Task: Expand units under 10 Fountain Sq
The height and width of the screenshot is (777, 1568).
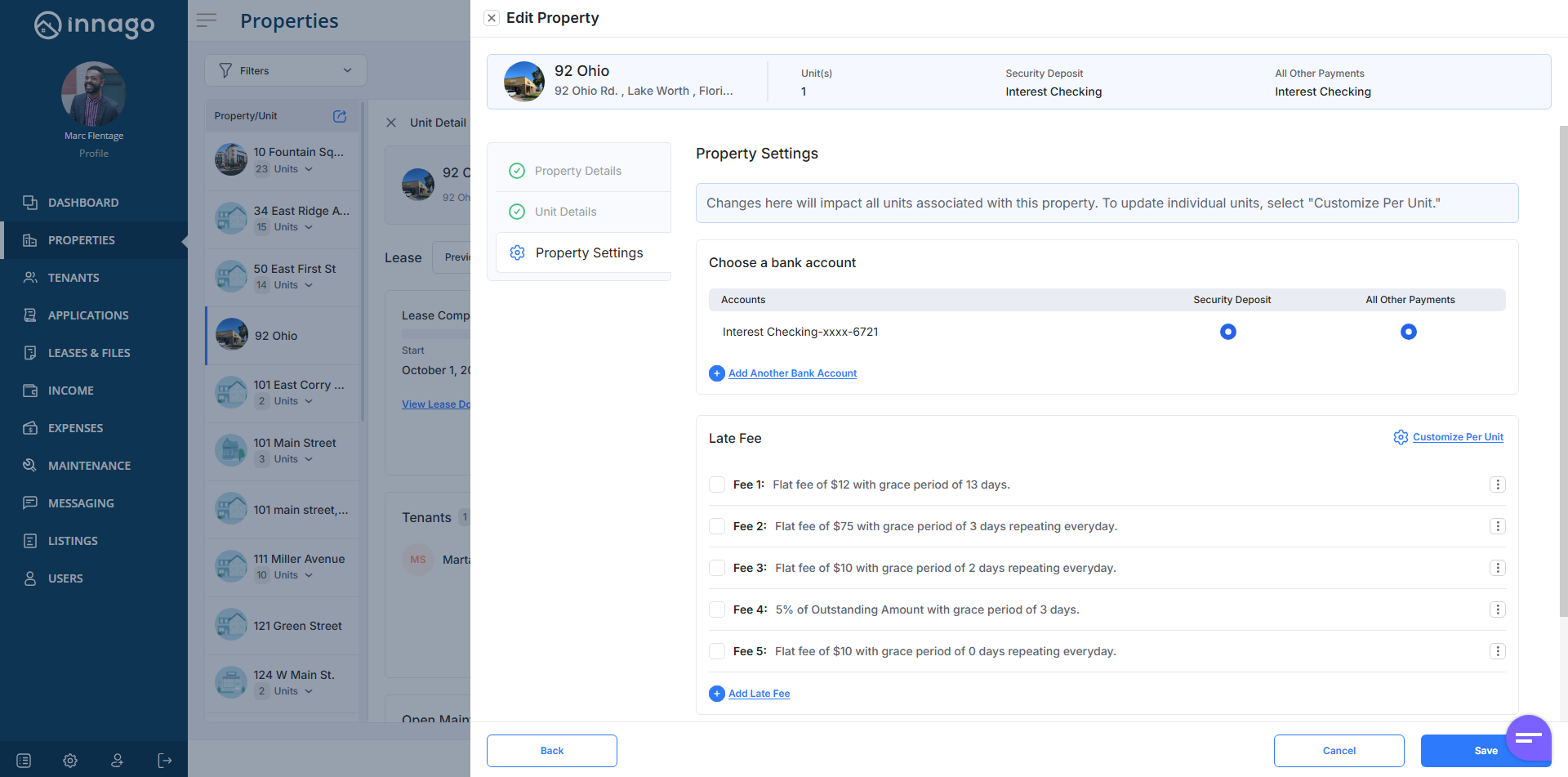Action: pyautogui.click(x=309, y=169)
